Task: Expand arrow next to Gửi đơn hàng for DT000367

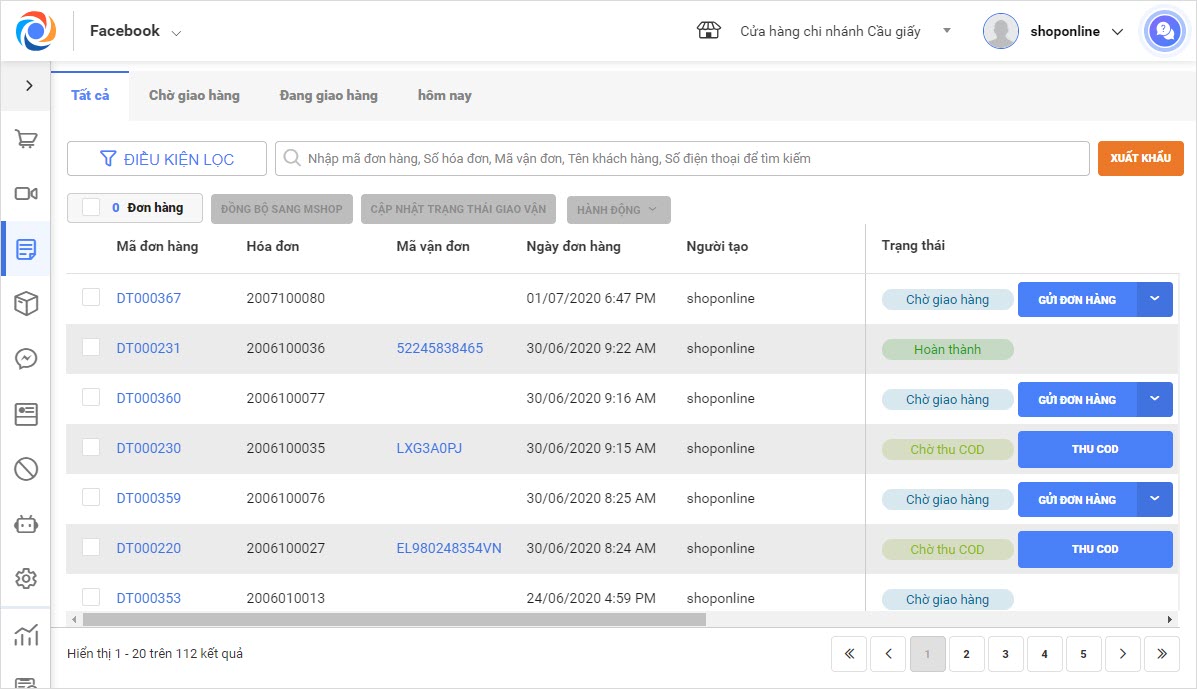Action: (1155, 298)
